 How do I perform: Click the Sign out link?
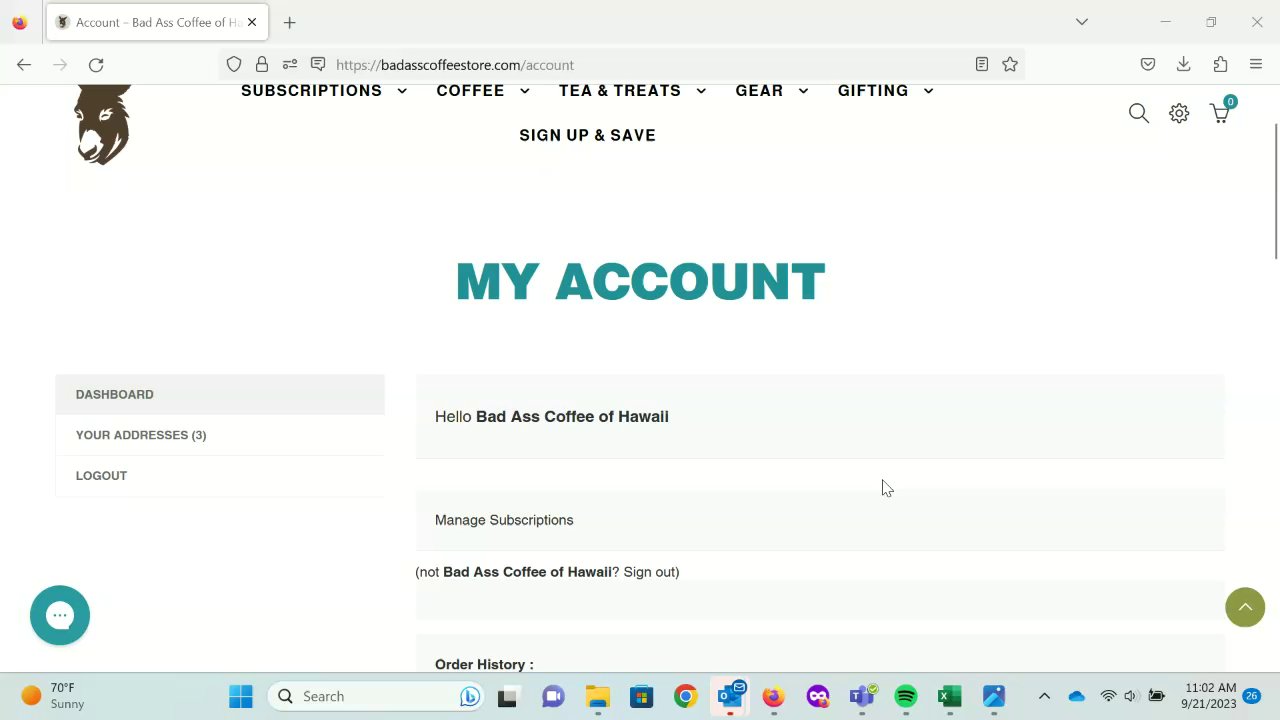(651, 572)
